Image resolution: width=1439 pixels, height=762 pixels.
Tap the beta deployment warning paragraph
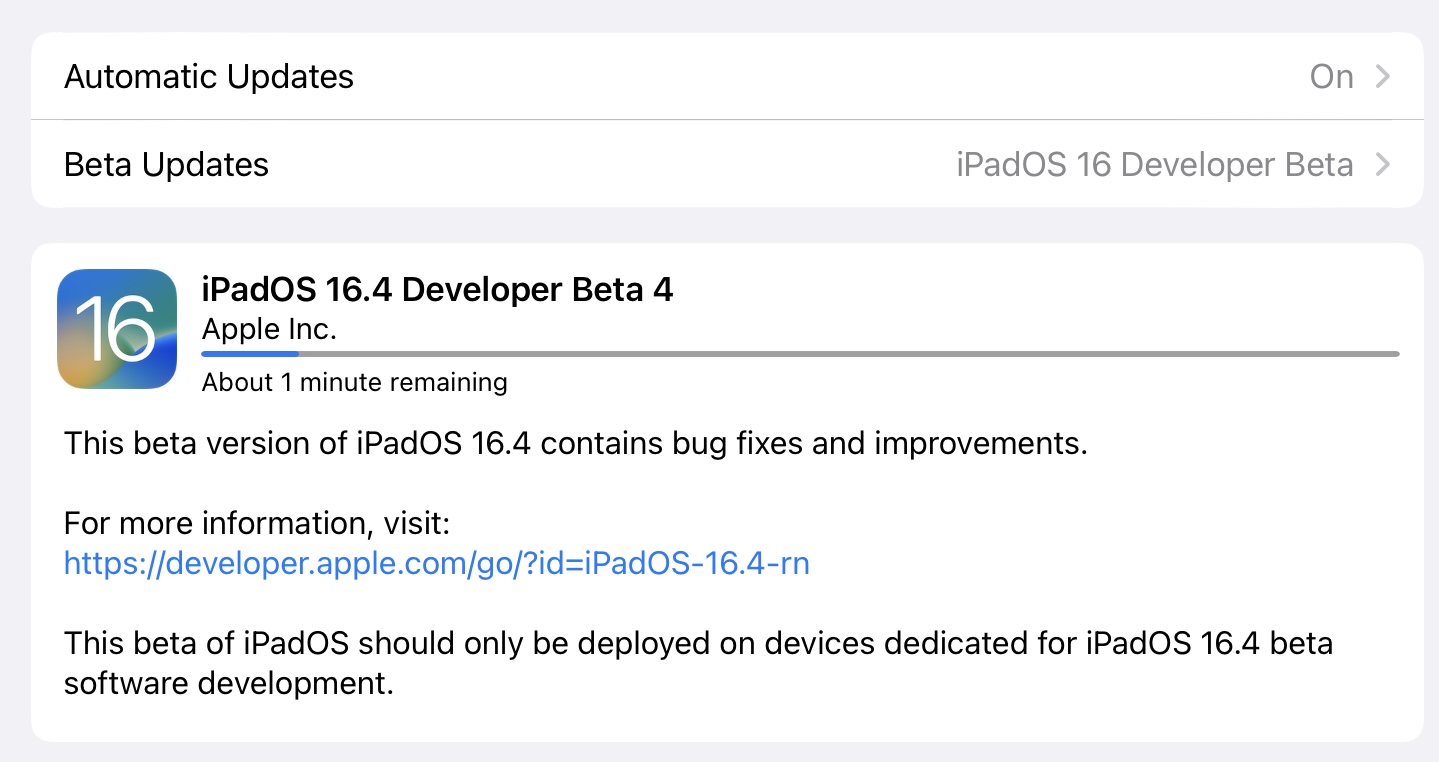click(698, 642)
